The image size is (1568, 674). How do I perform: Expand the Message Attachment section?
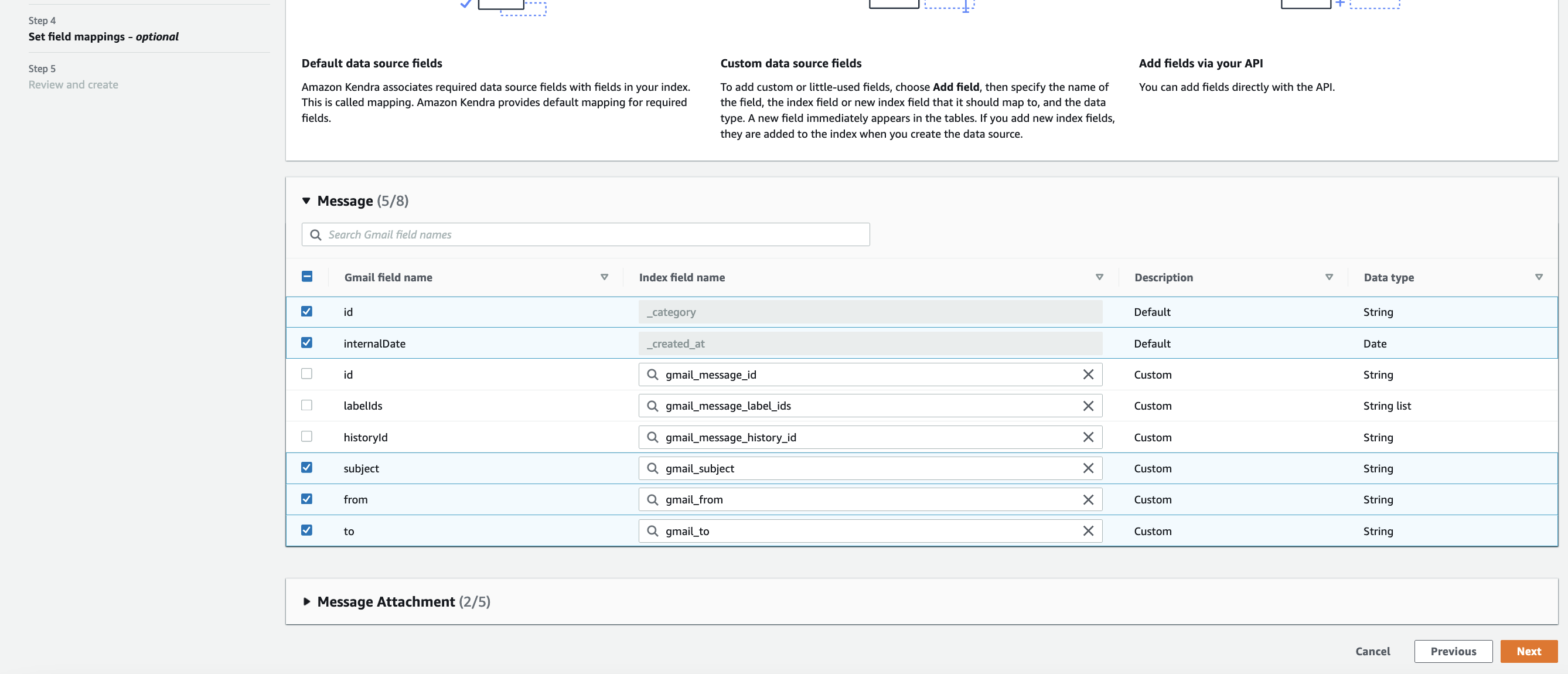(306, 601)
